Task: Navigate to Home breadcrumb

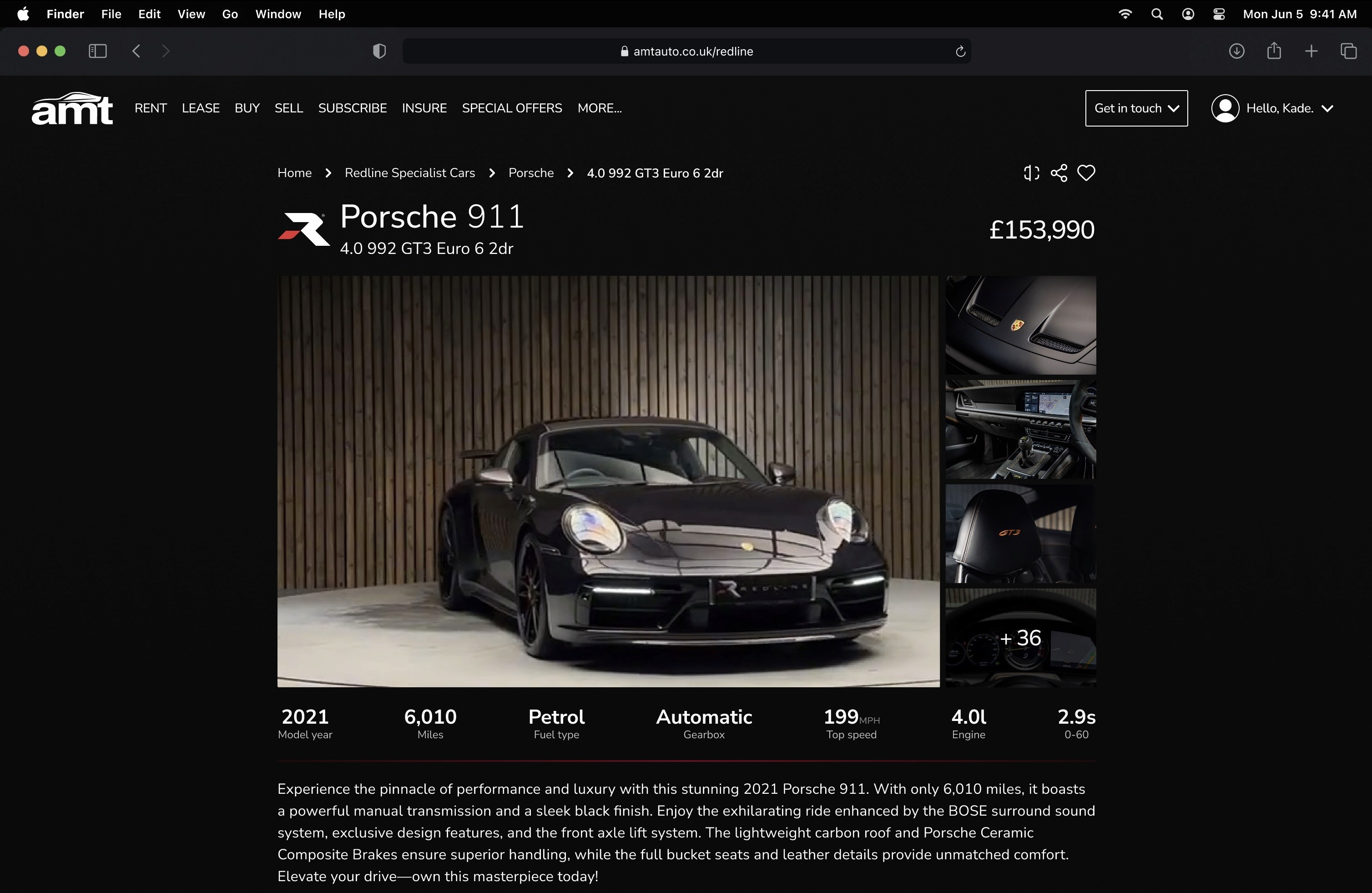Action: (x=295, y=173)
